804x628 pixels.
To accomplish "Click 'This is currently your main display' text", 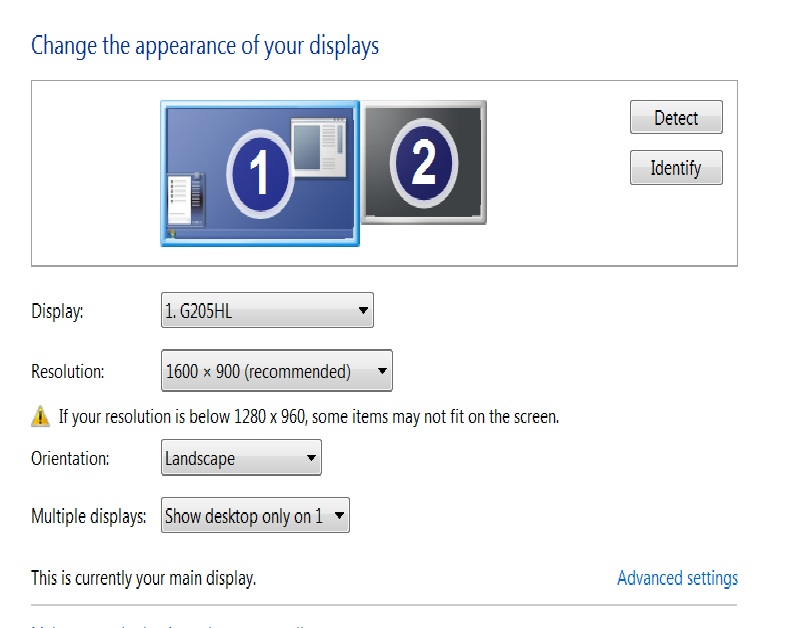I will 143,578.
